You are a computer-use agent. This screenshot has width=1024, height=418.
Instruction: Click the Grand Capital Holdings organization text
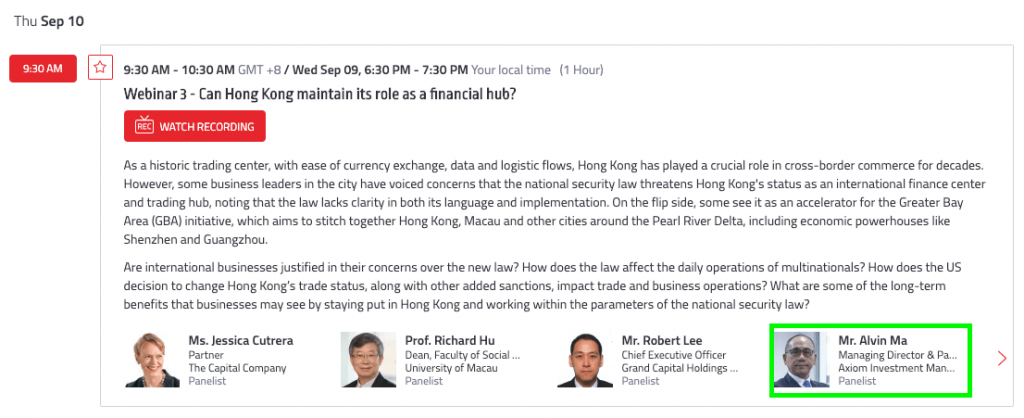(680, 368)
